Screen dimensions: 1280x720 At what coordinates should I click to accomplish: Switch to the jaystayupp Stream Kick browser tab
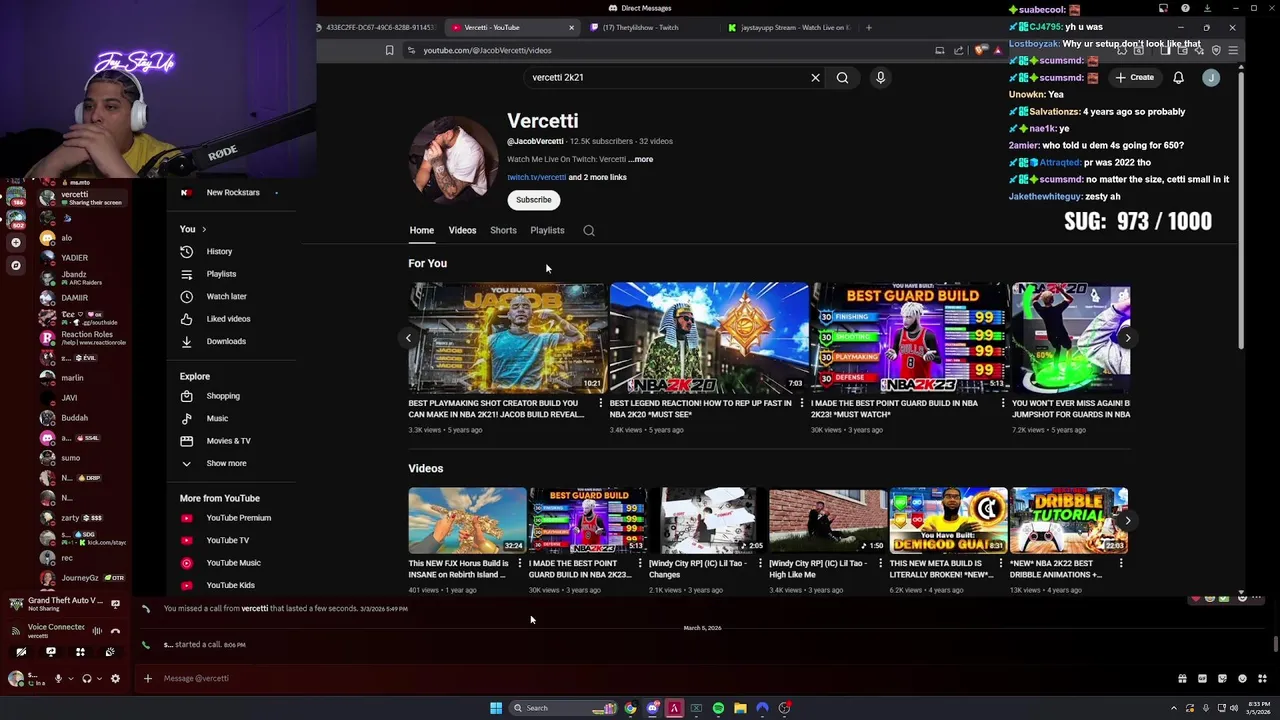(x=790, y=28)
